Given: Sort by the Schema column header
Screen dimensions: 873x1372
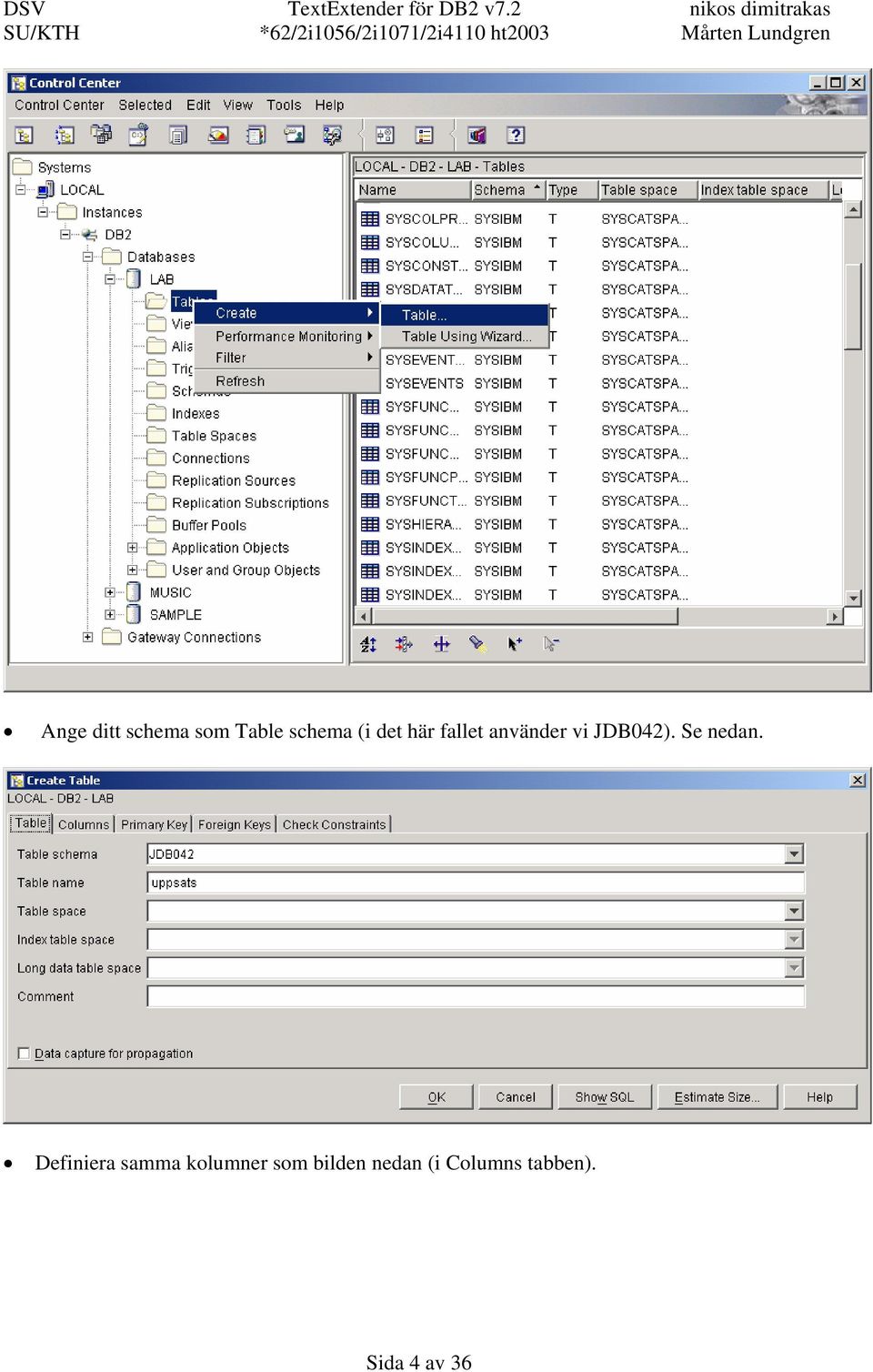Looking at the screenshot, I should (507, 190).
